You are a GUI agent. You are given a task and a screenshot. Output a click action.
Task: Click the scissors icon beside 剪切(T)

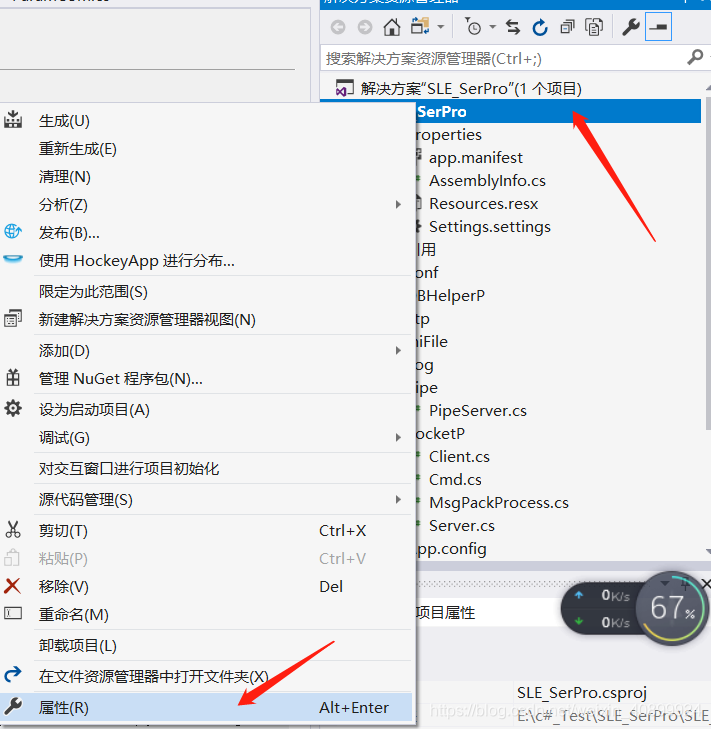tap(13, 530)
